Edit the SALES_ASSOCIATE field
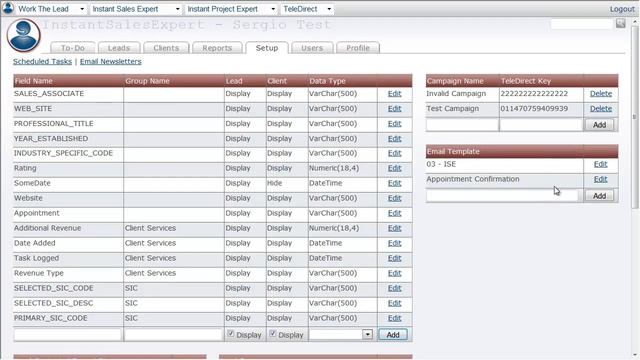 pos(394,93)
